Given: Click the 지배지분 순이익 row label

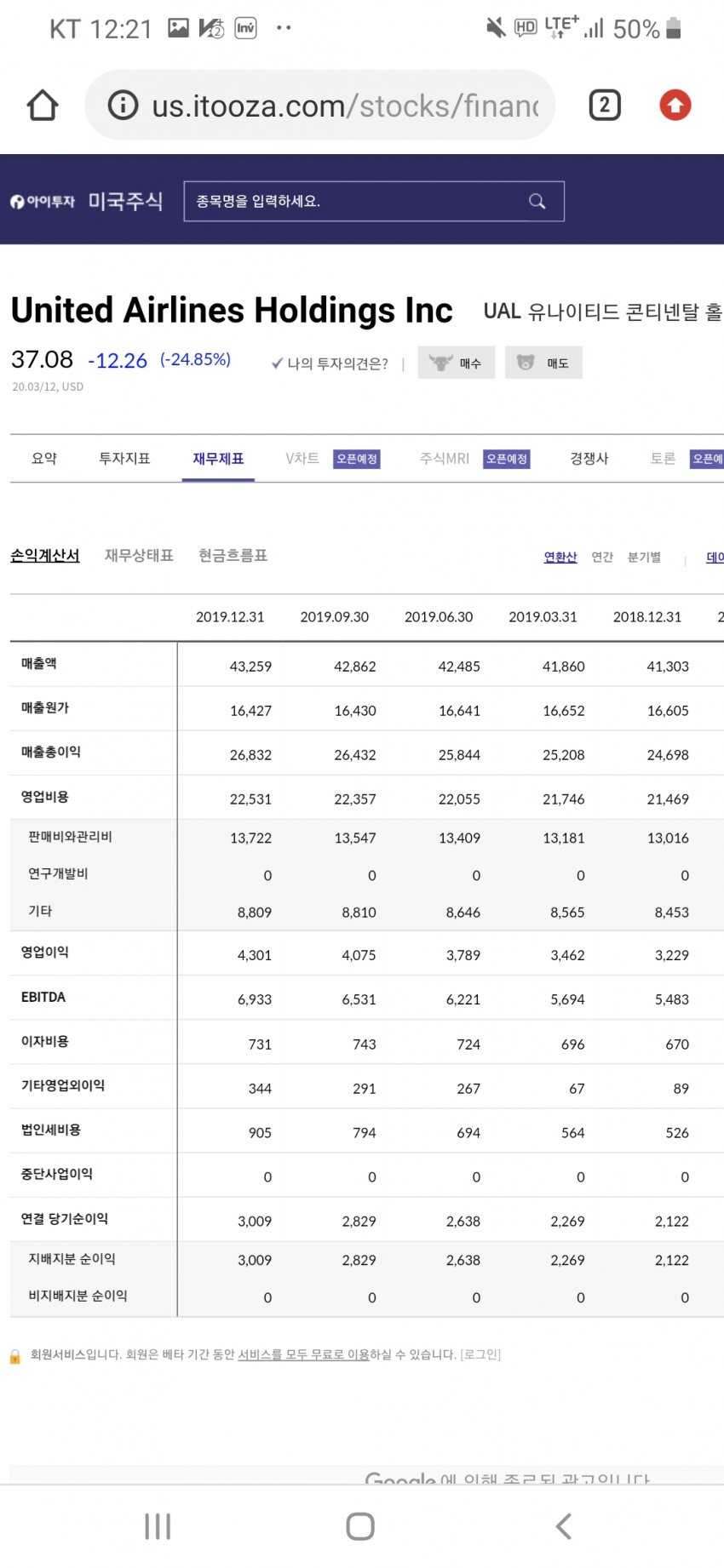Looking at the screenshot, I should tap(72, 1258).
